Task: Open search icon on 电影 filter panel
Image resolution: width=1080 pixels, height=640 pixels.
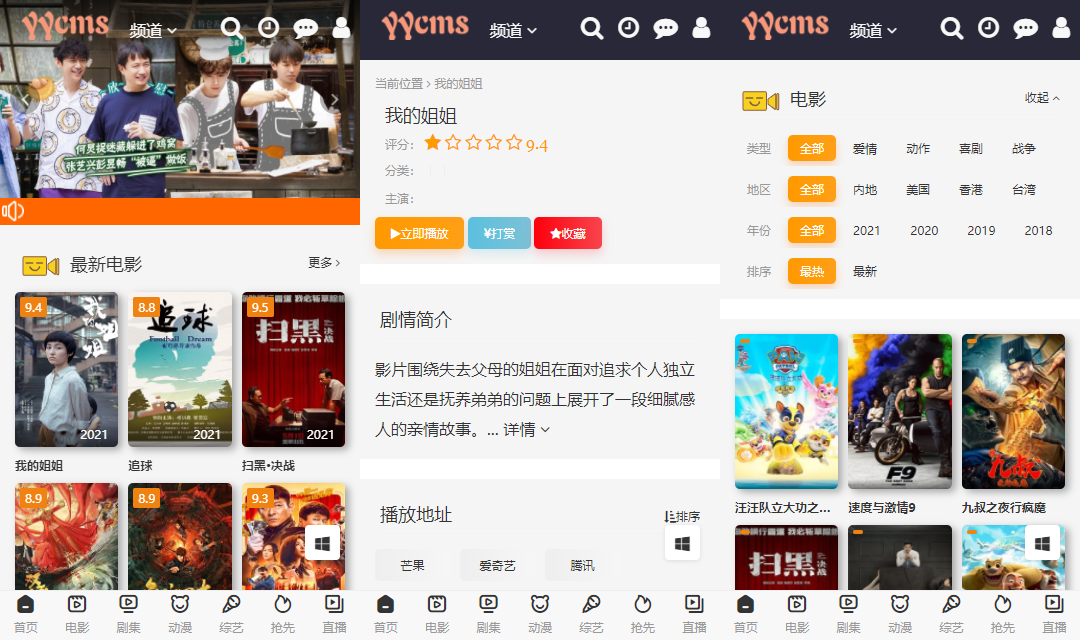Action: click(952, 28)
